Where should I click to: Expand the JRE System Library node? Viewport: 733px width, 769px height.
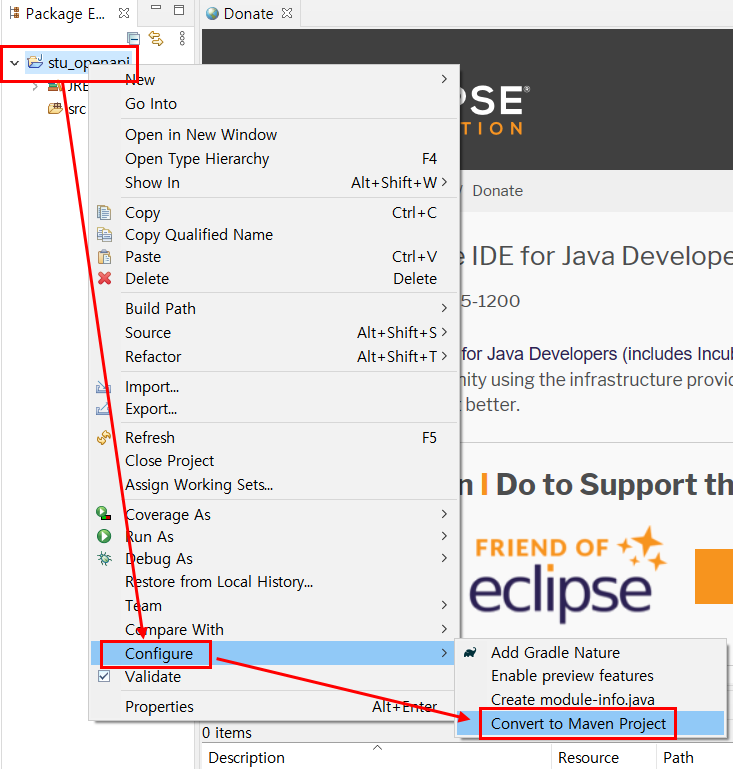(x=35, y=87)
